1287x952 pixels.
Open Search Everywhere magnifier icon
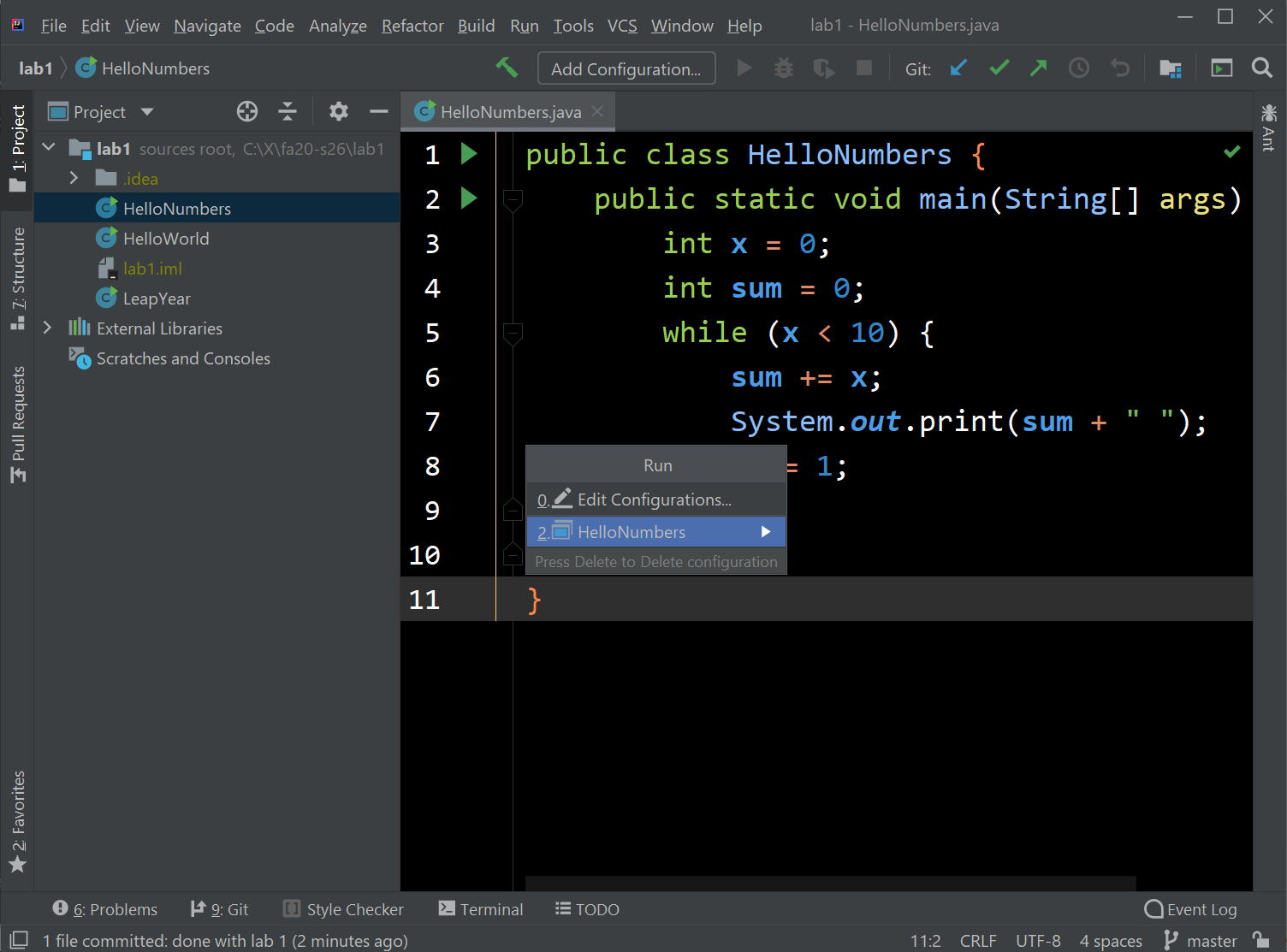tap(1261, 68)
